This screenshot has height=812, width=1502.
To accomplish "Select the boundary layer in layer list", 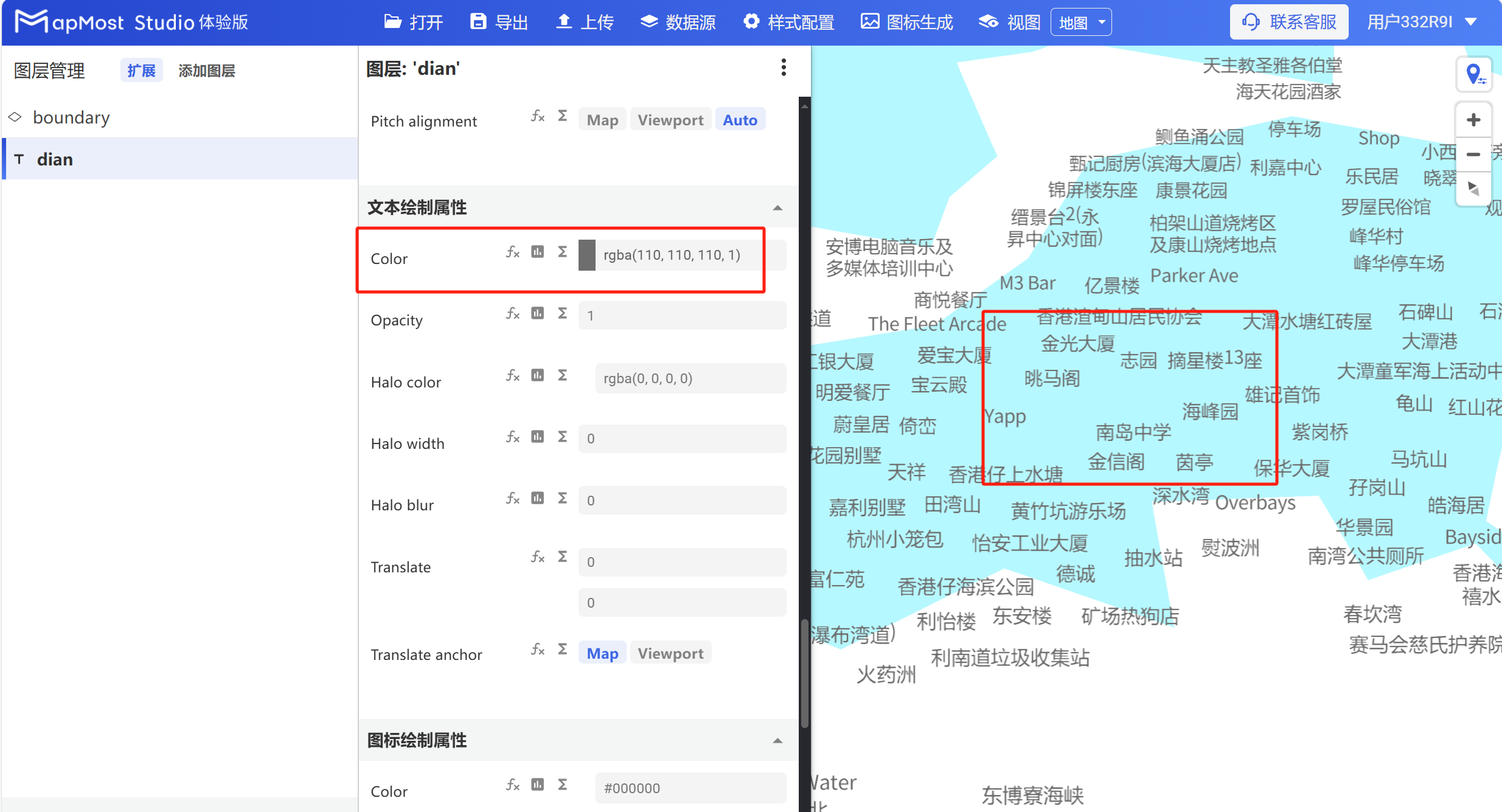I will (x=71, y=117).
